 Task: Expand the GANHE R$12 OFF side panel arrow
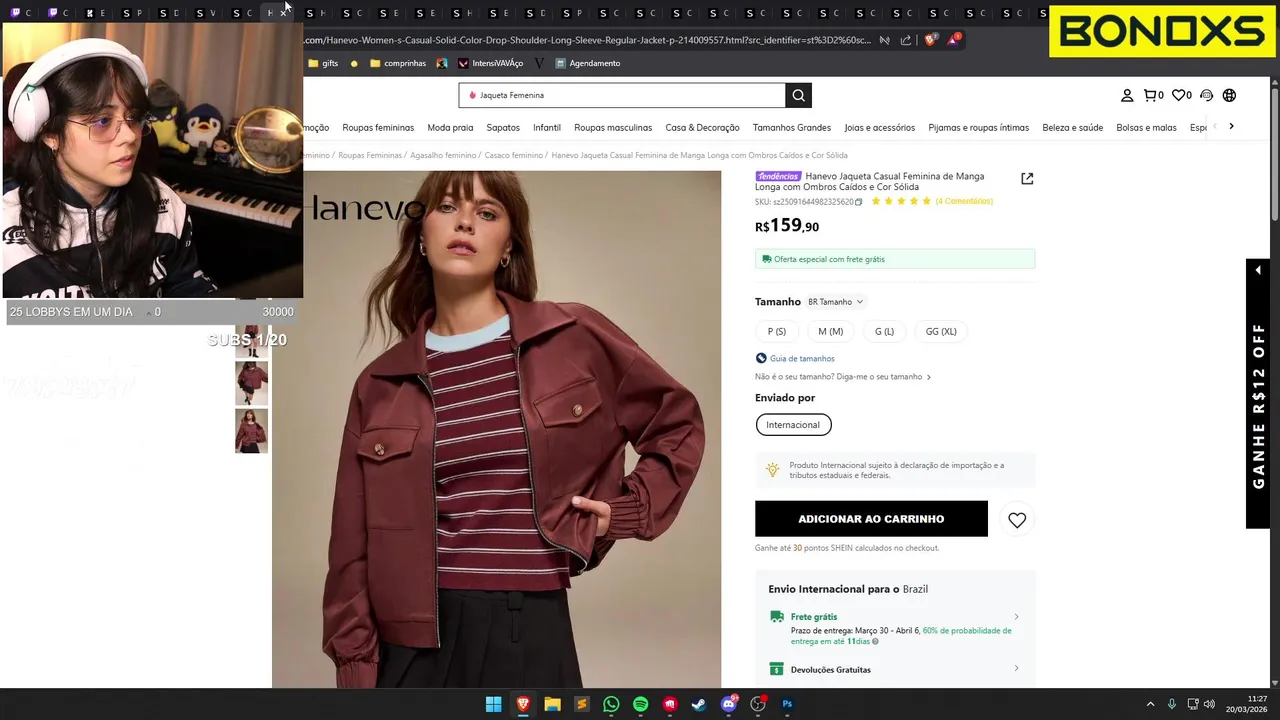click(1258, 271)
